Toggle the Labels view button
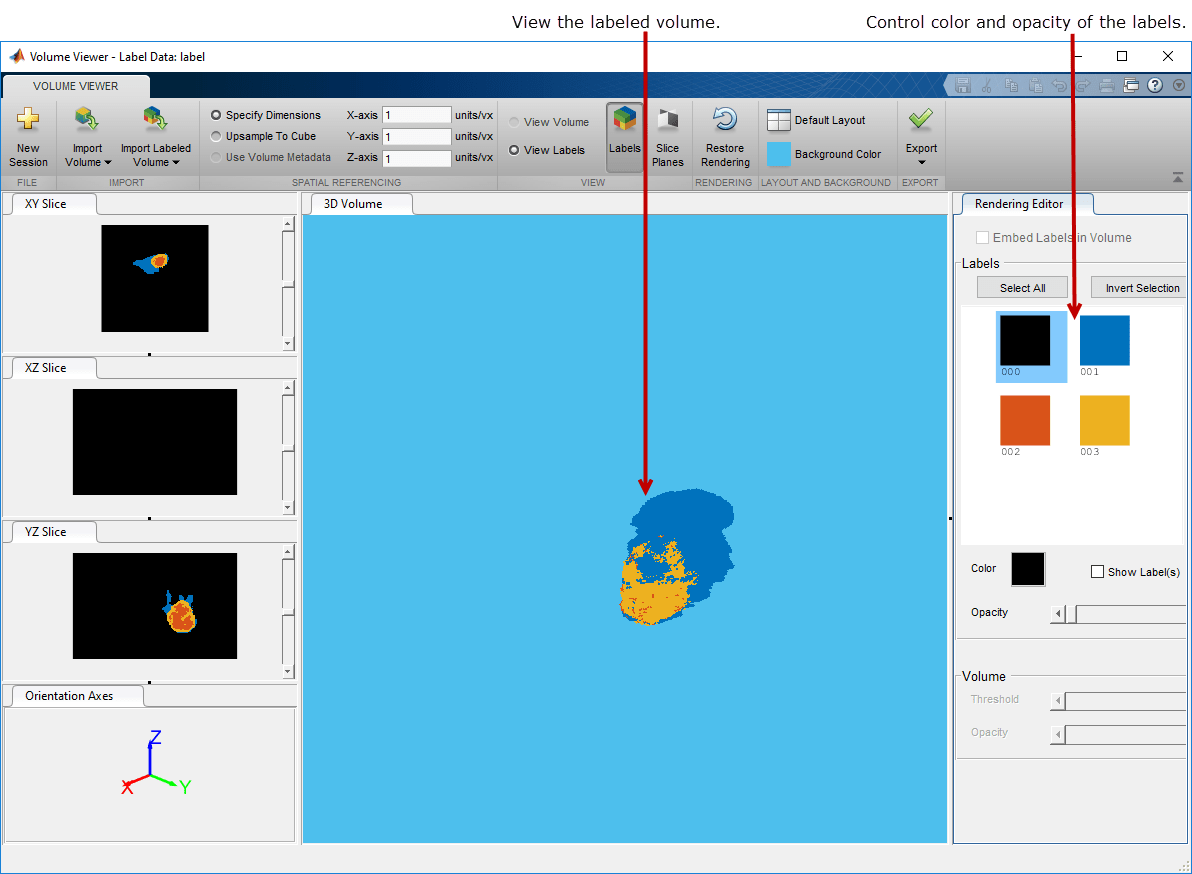The image size is (1192, 874). [x=625, y=137]
